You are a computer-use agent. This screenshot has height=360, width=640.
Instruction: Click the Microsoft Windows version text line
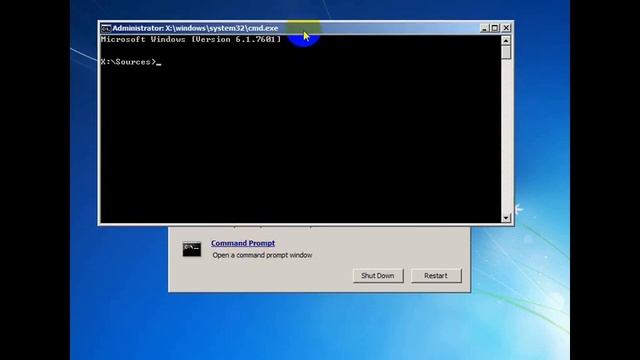coord(191,40)
